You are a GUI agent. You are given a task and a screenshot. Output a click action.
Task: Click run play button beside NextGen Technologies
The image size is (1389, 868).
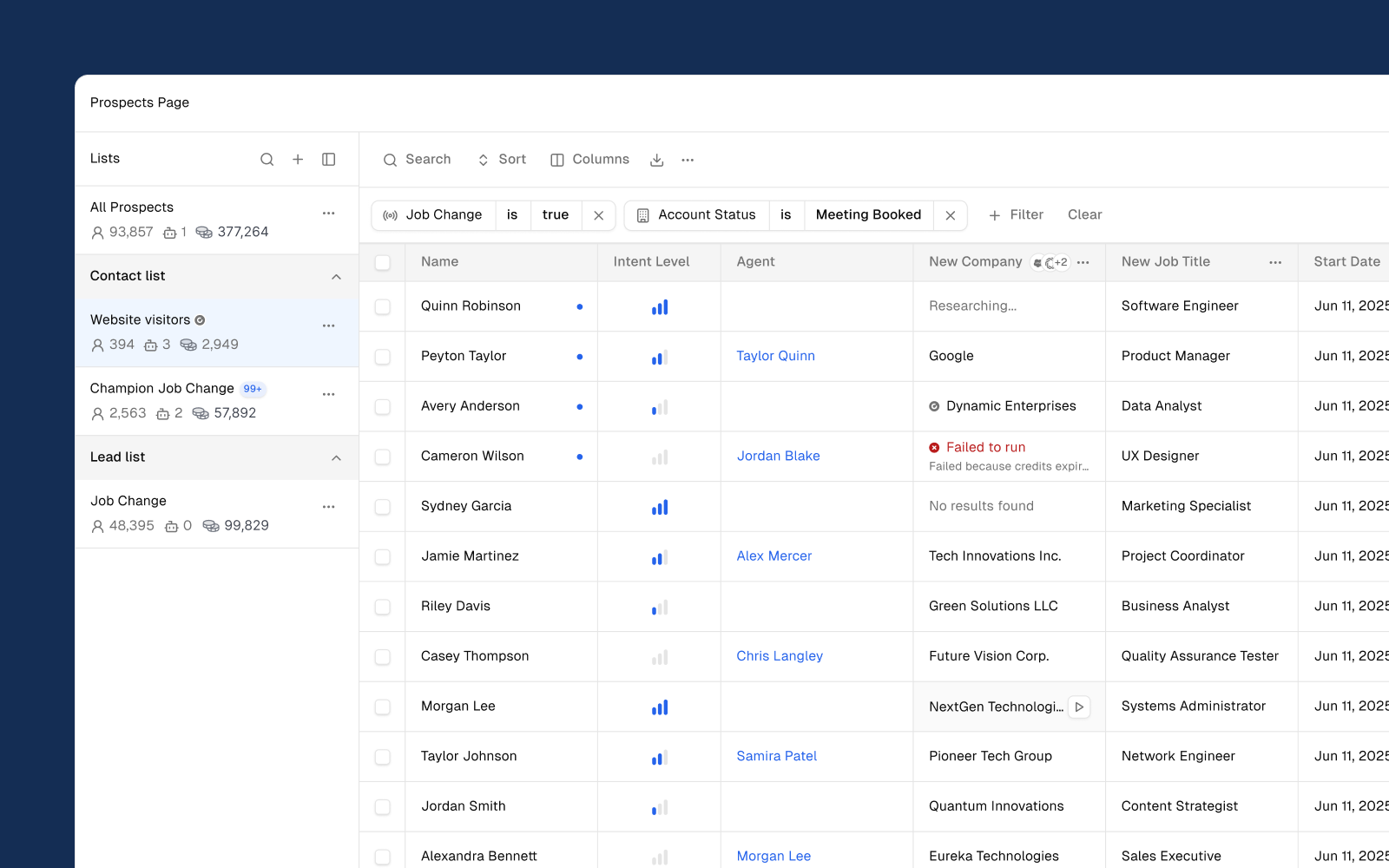click(1079, 707)
